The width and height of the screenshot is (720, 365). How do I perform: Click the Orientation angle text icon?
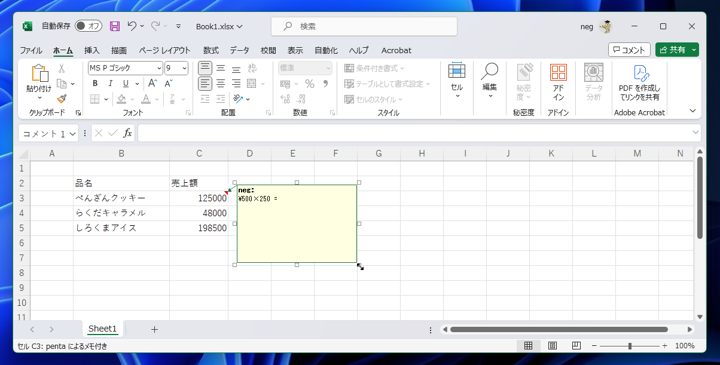click(x=238, y=99)
